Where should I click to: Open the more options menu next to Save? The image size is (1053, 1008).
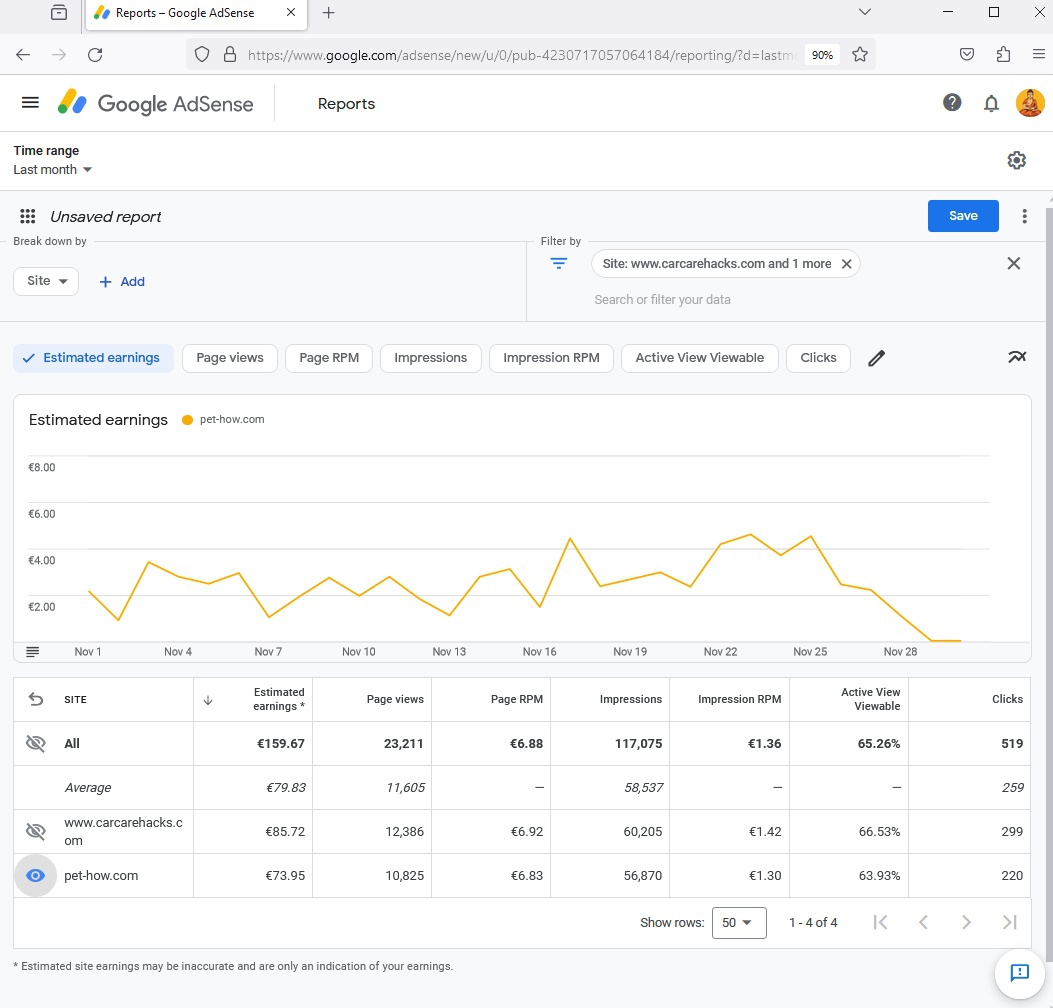[1024, 216]
